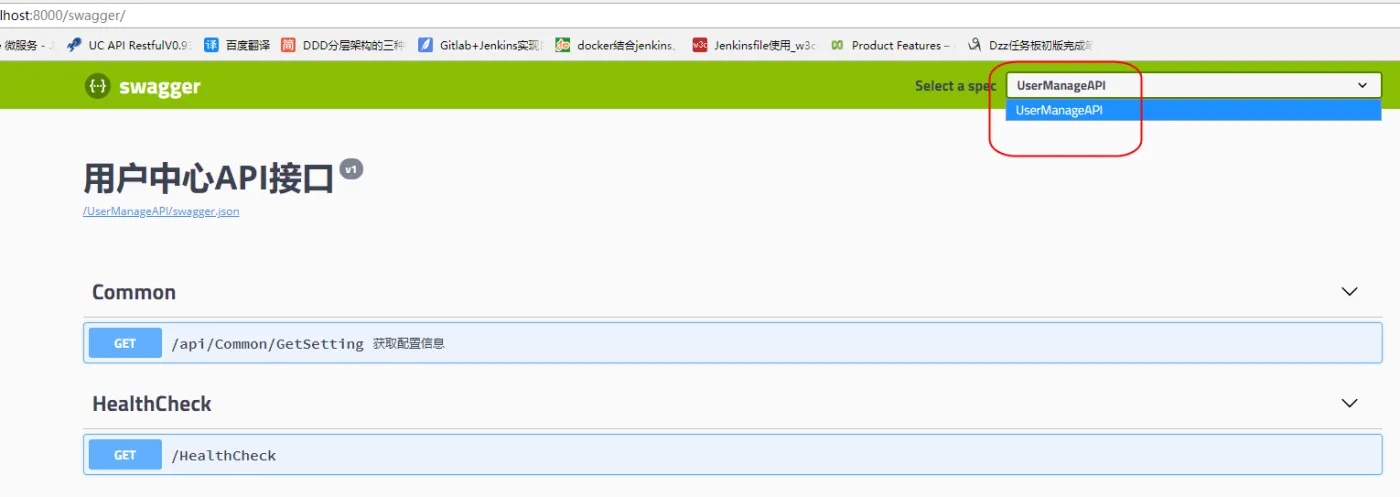
Task: Open the /UserManageAPI/swagger.json link
Action: click(161, 211)
